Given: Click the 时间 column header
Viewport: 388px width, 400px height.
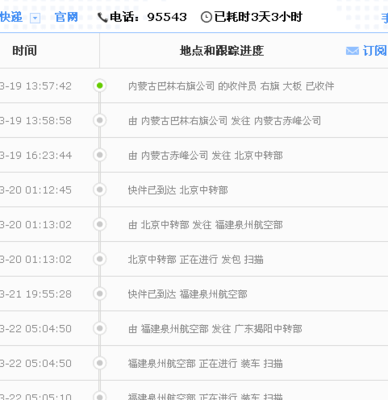Looking at the screenshot, I should click(x=24, y=51).
